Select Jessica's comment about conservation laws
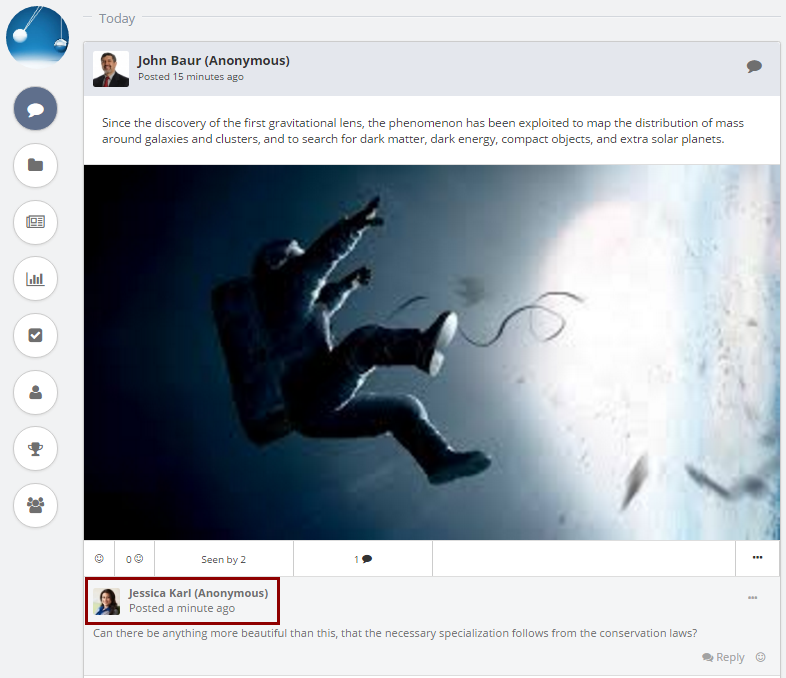The width and height of the screenshot is (786, 678). [395, 633]
